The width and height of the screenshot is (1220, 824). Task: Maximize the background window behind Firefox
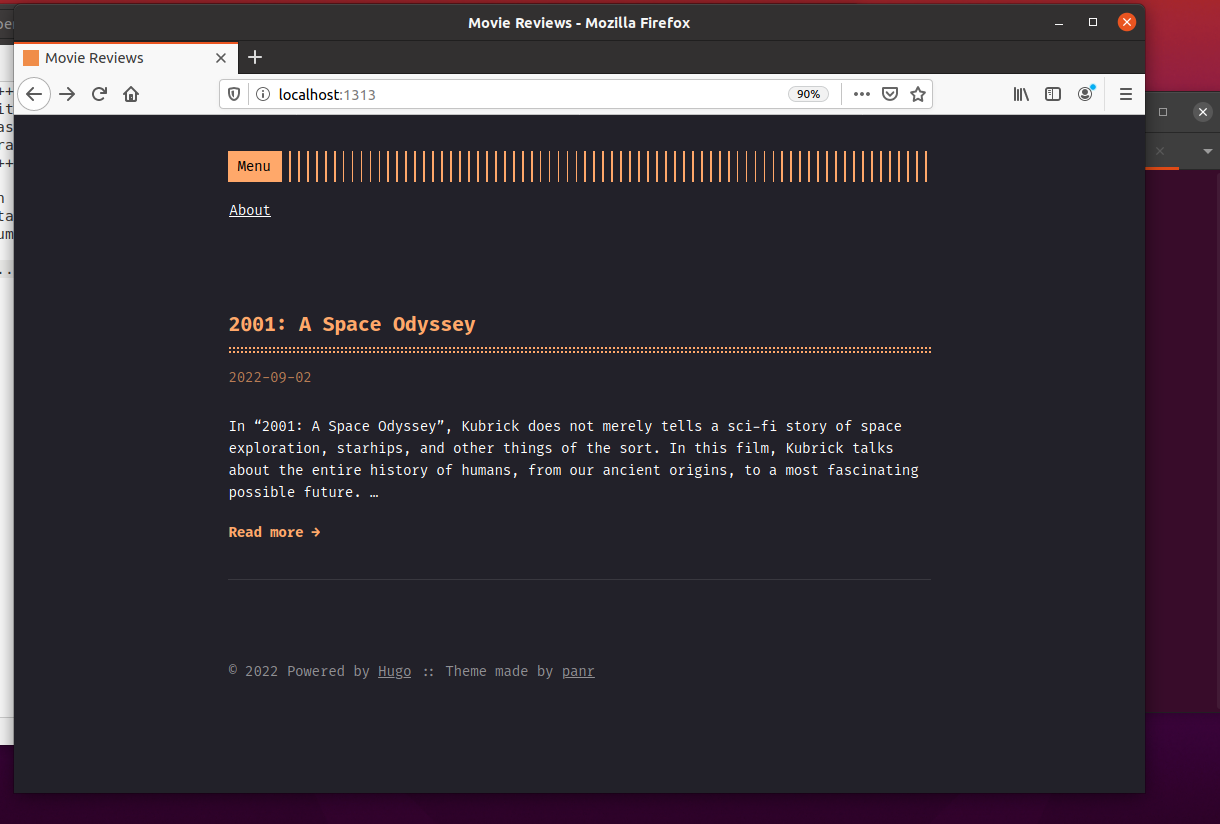1163,112
